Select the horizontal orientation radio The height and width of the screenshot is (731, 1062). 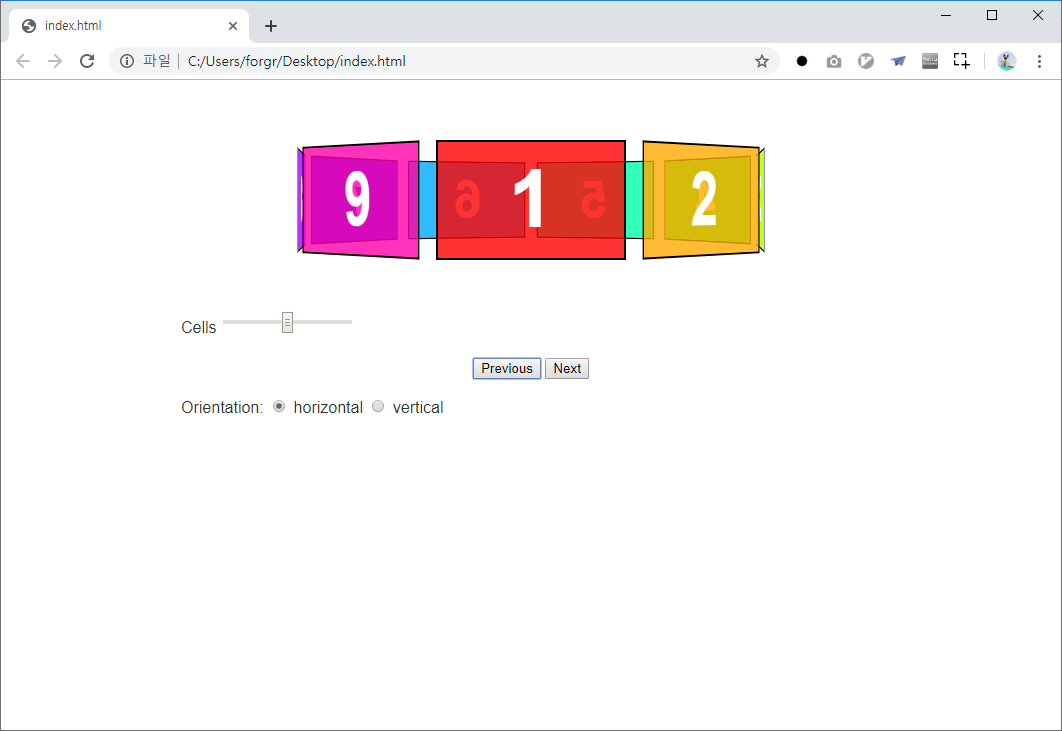click(278, 406)
